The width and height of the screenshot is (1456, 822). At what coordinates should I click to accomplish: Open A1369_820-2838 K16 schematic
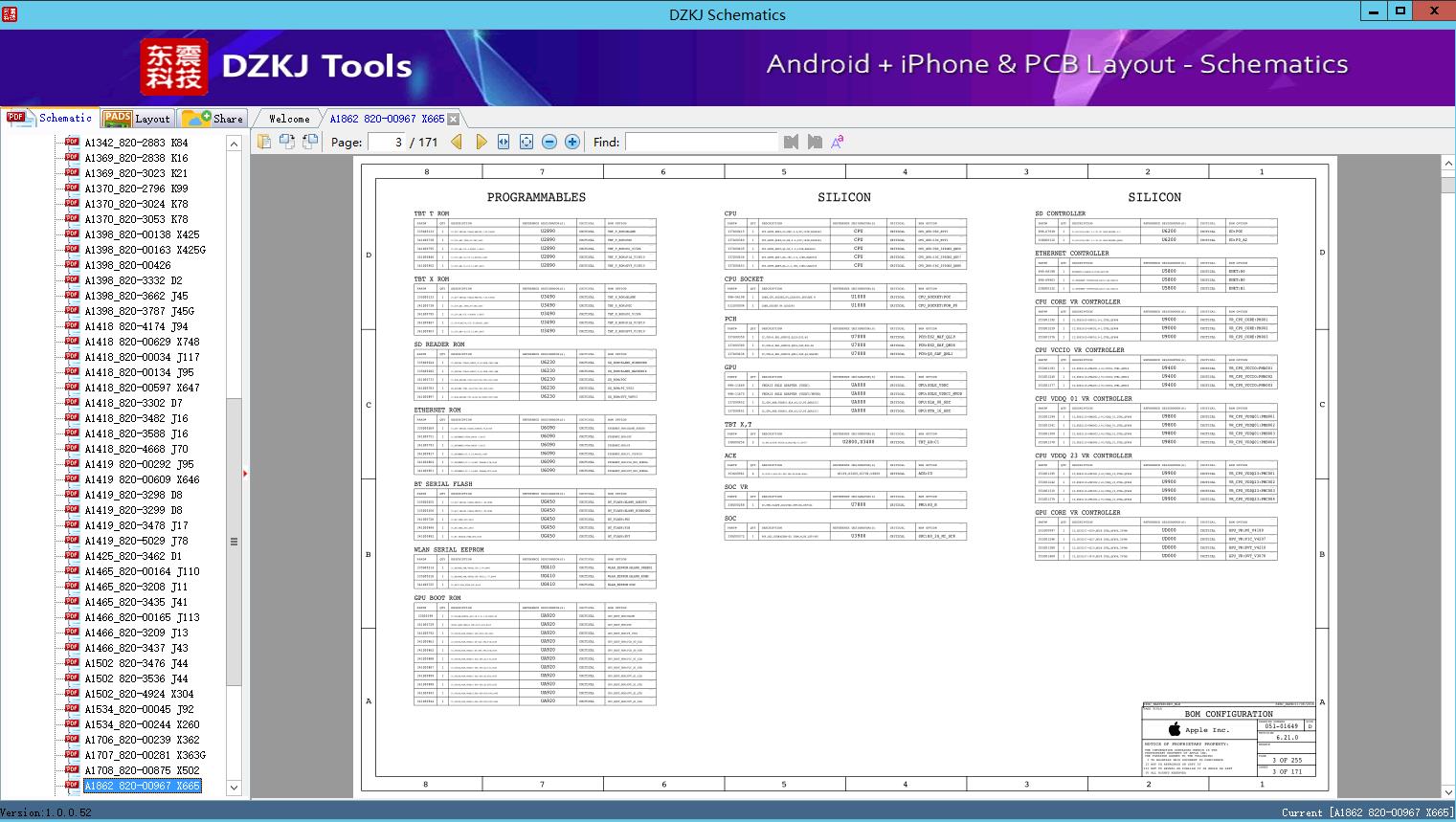click(136, 158)
